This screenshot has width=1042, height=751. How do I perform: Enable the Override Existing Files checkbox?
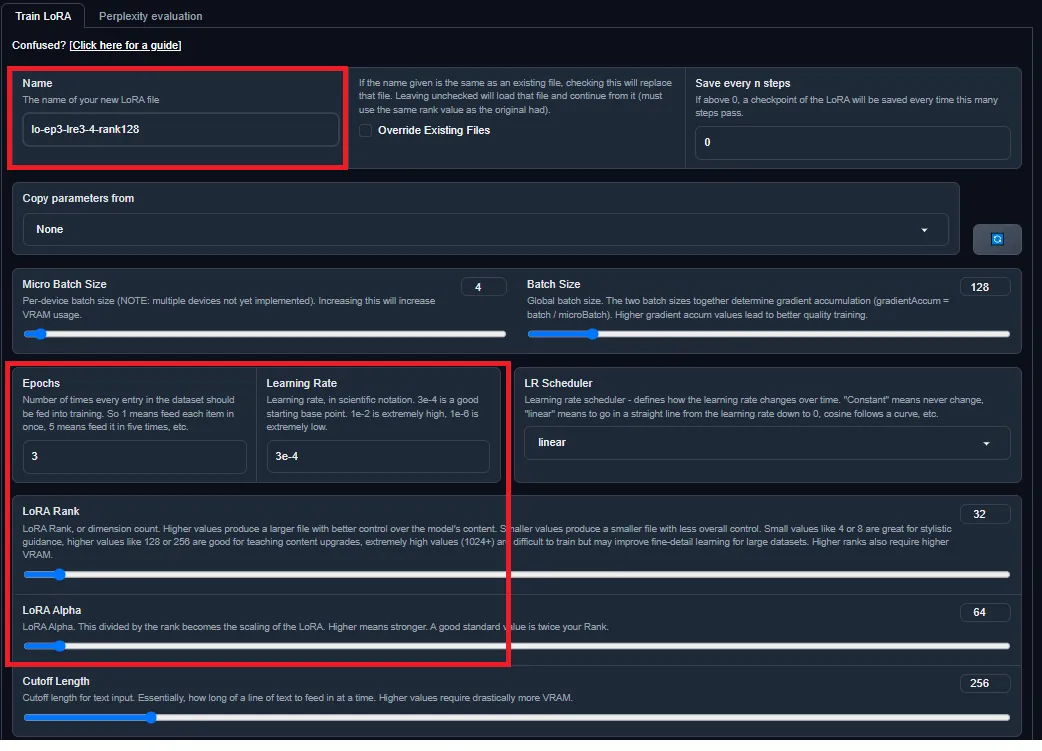365,130
